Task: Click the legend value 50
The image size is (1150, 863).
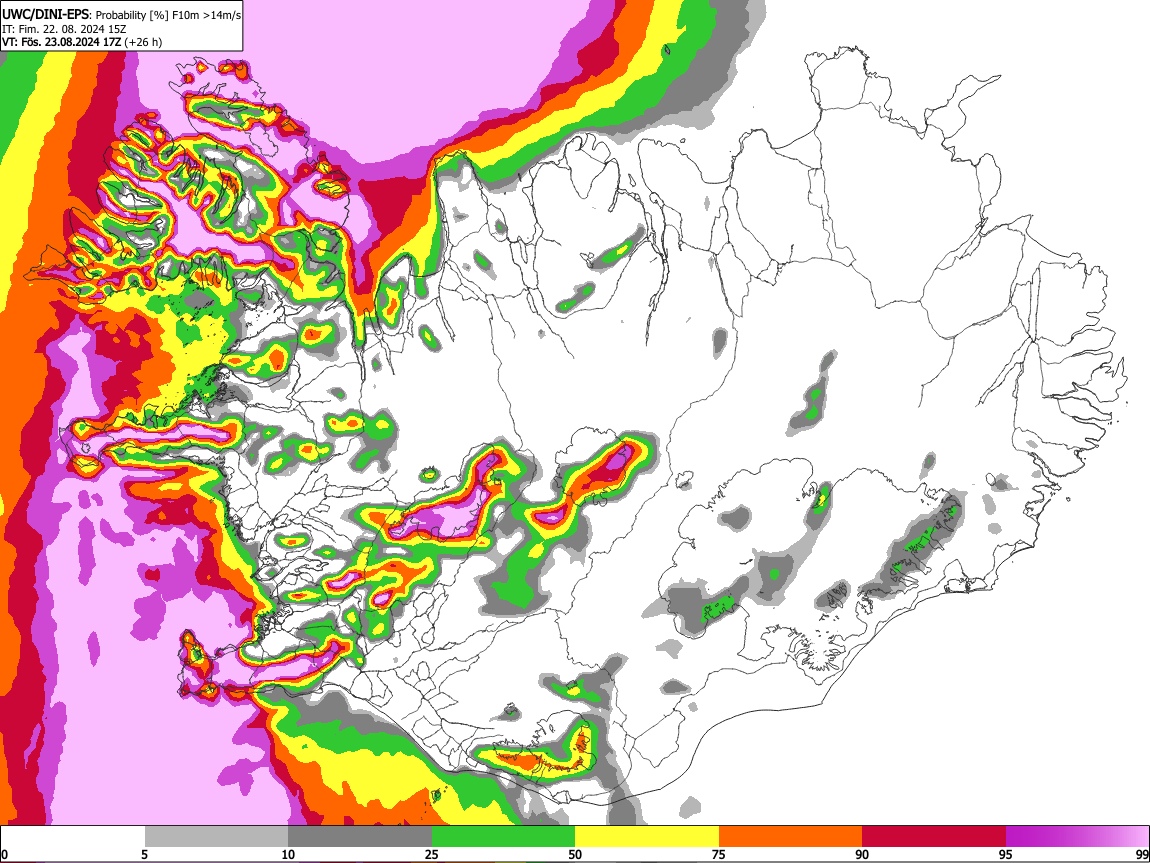Action: (x=575, y=854)
